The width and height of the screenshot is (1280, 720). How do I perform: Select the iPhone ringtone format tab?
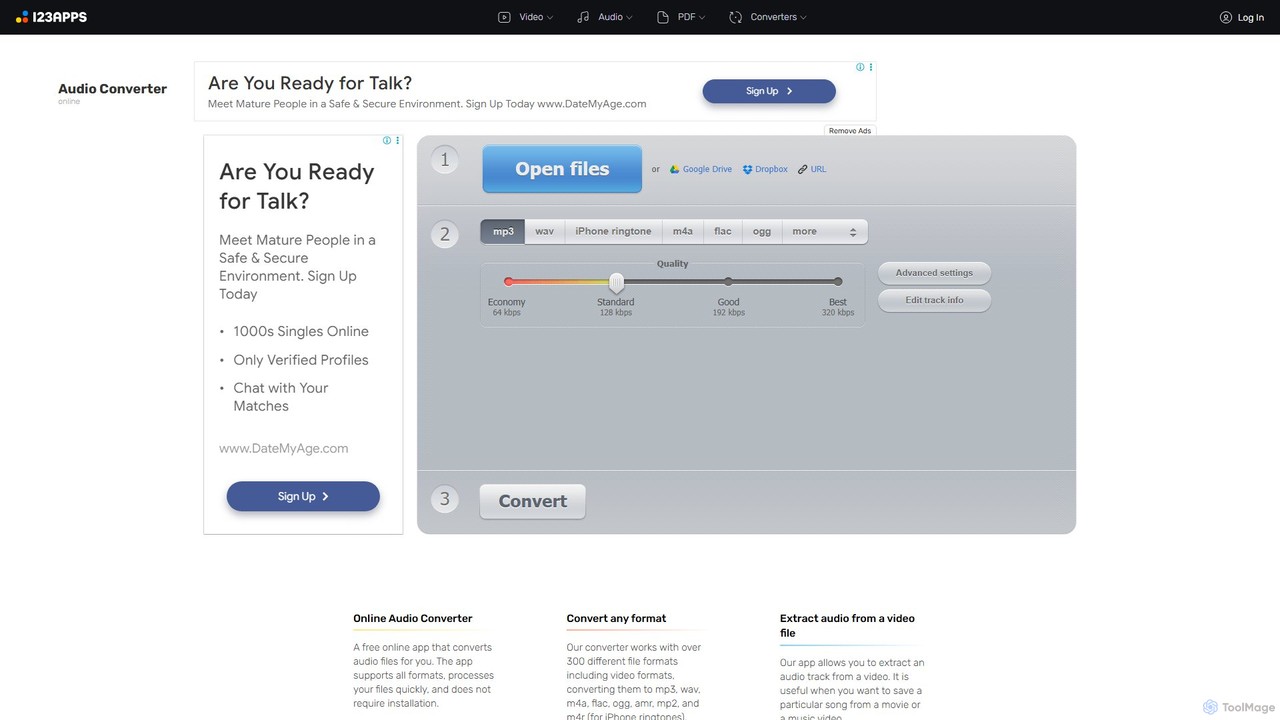click(x=613, y=231)
